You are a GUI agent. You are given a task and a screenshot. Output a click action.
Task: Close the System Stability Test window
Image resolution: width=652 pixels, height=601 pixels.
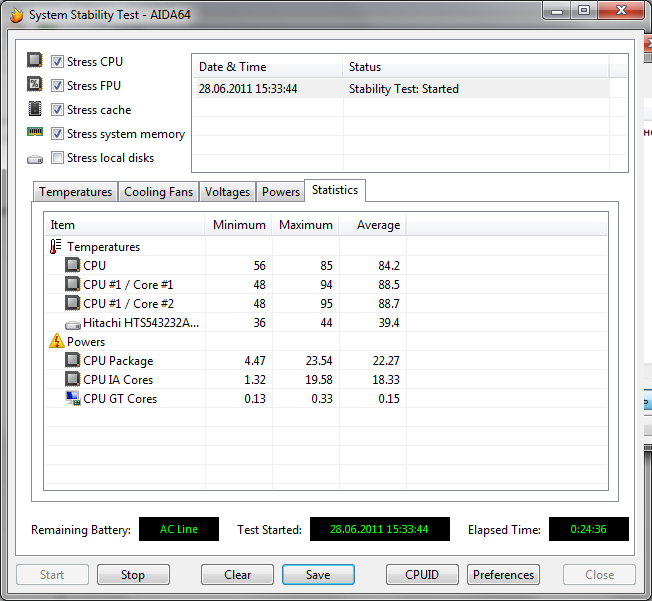(x=621, y=10)
